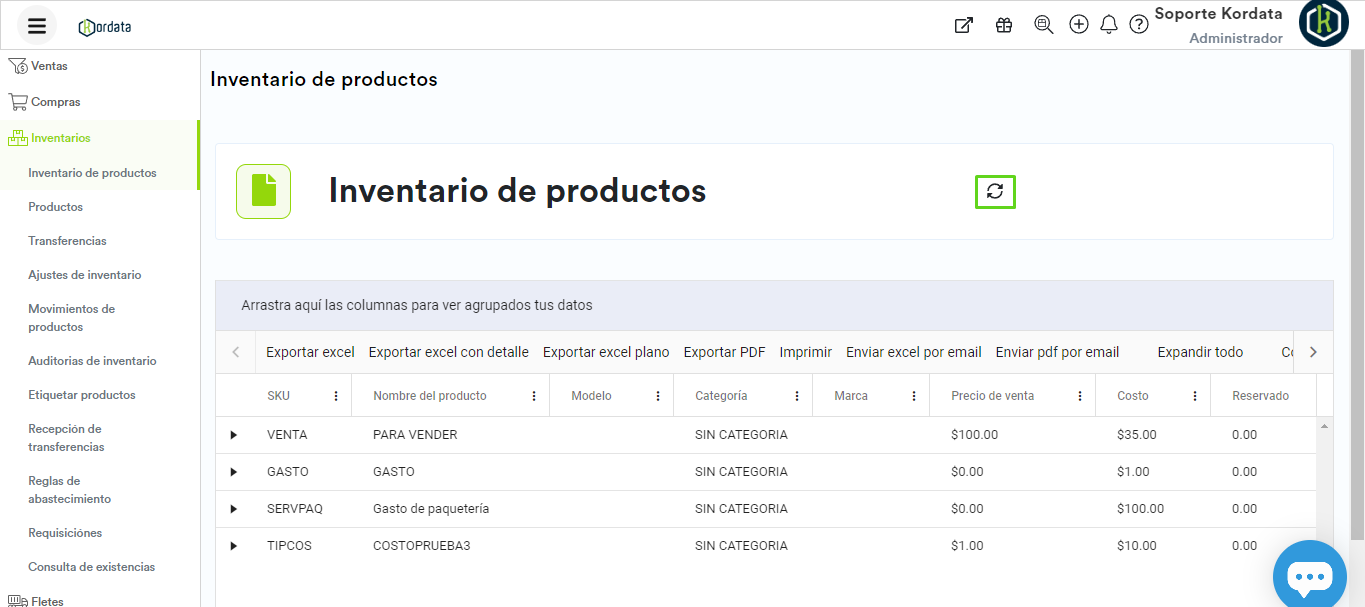This screenshot has height=607, width=1365.
Task: Expand the SERVPAQ row details
Action: coord(234,509)
